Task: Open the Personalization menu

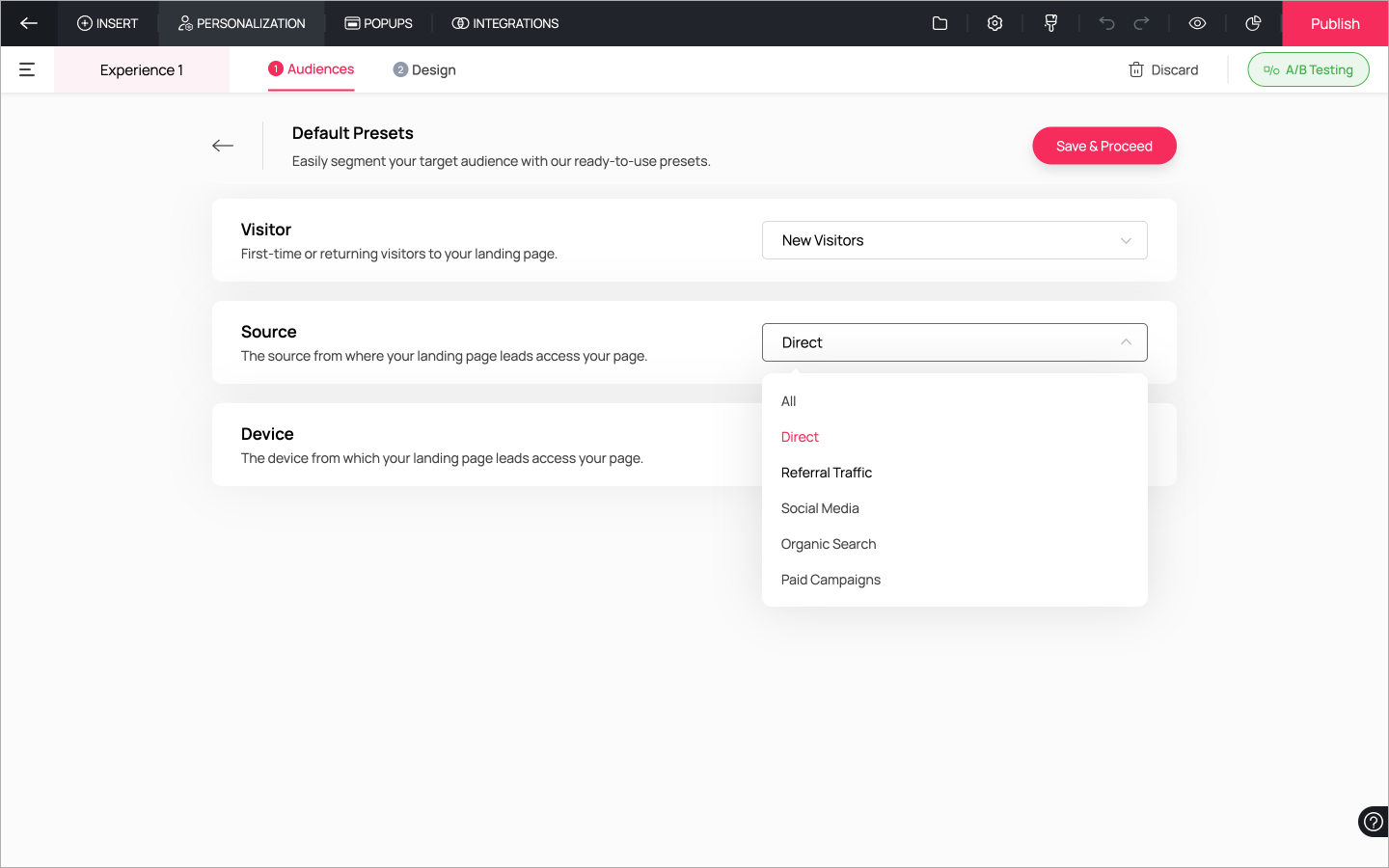Action: tap(242, 23)
